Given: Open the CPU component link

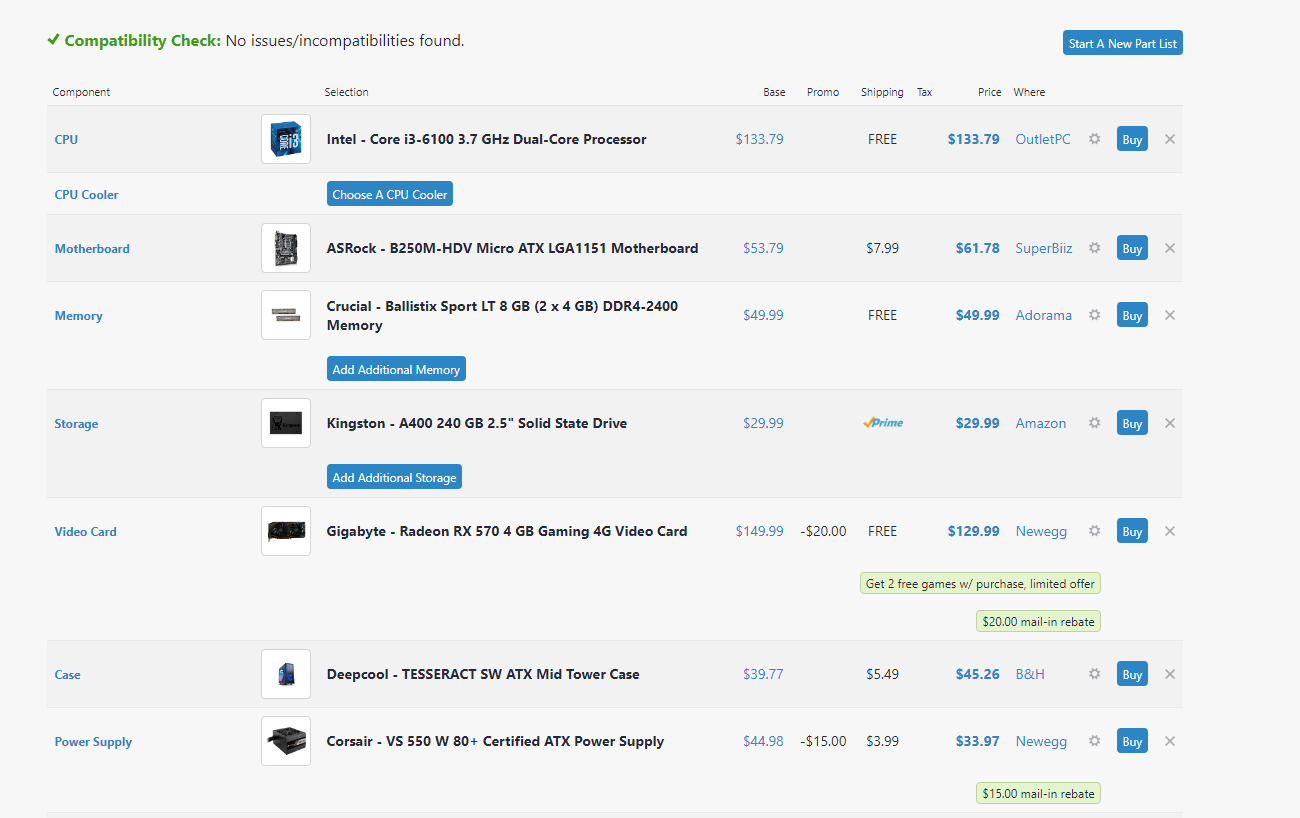Looking at the screenshot, I should click(x=66, y=140).
